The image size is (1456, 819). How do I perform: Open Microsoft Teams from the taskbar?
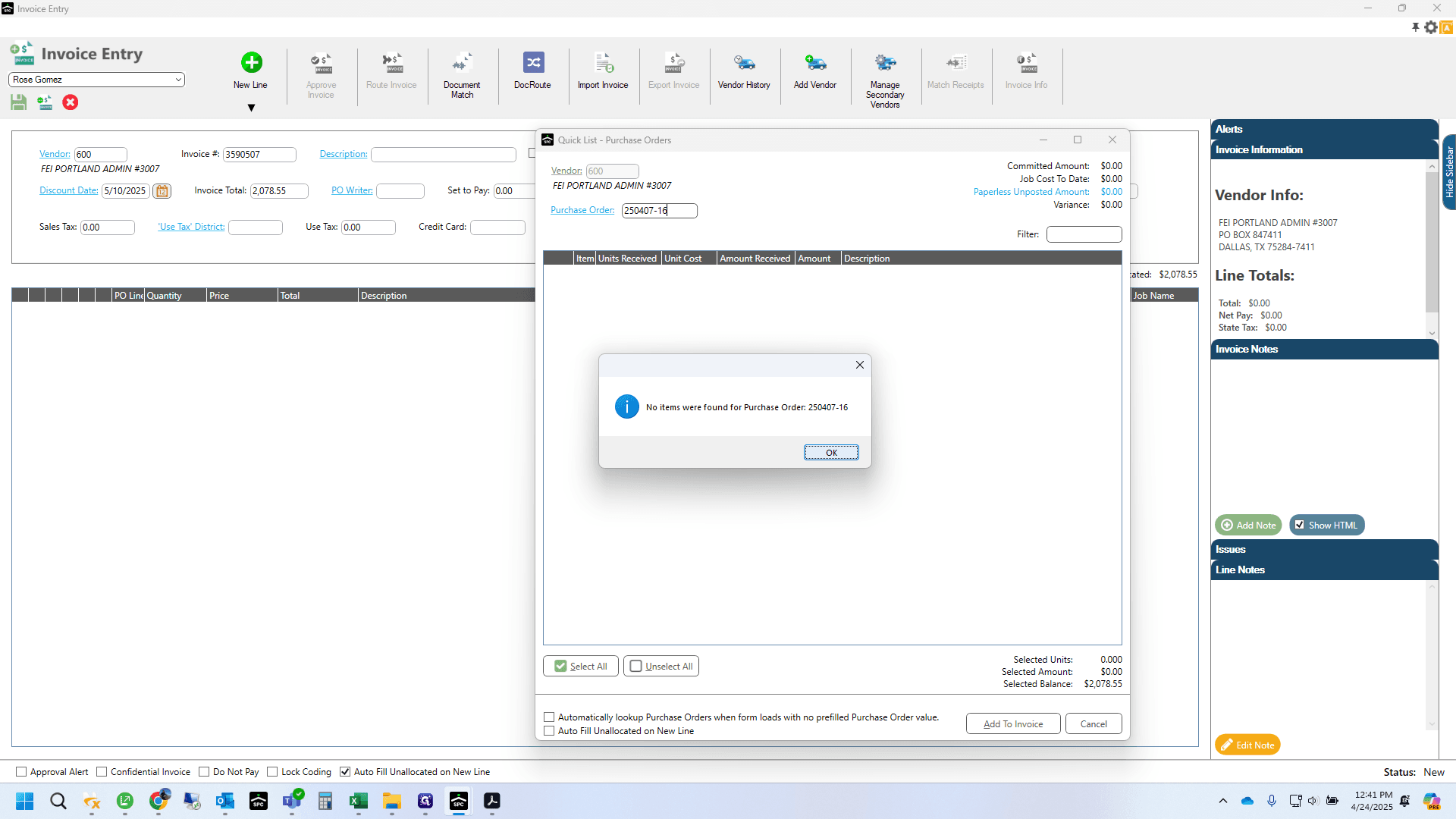(292, 801)
